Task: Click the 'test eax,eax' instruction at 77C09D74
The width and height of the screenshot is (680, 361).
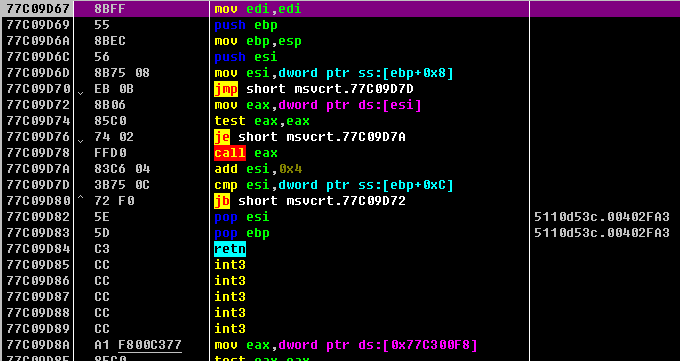Action: (262, 121)
